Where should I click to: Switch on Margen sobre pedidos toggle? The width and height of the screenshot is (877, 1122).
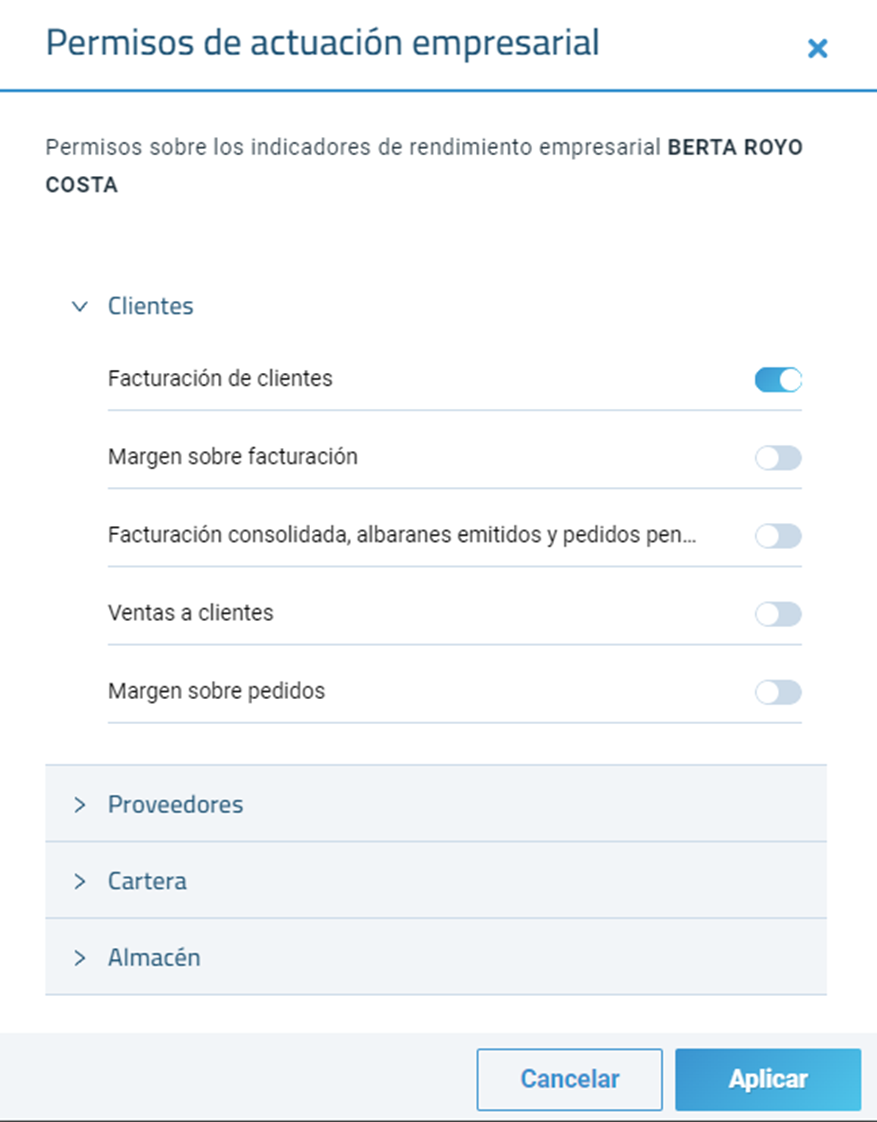778,692
